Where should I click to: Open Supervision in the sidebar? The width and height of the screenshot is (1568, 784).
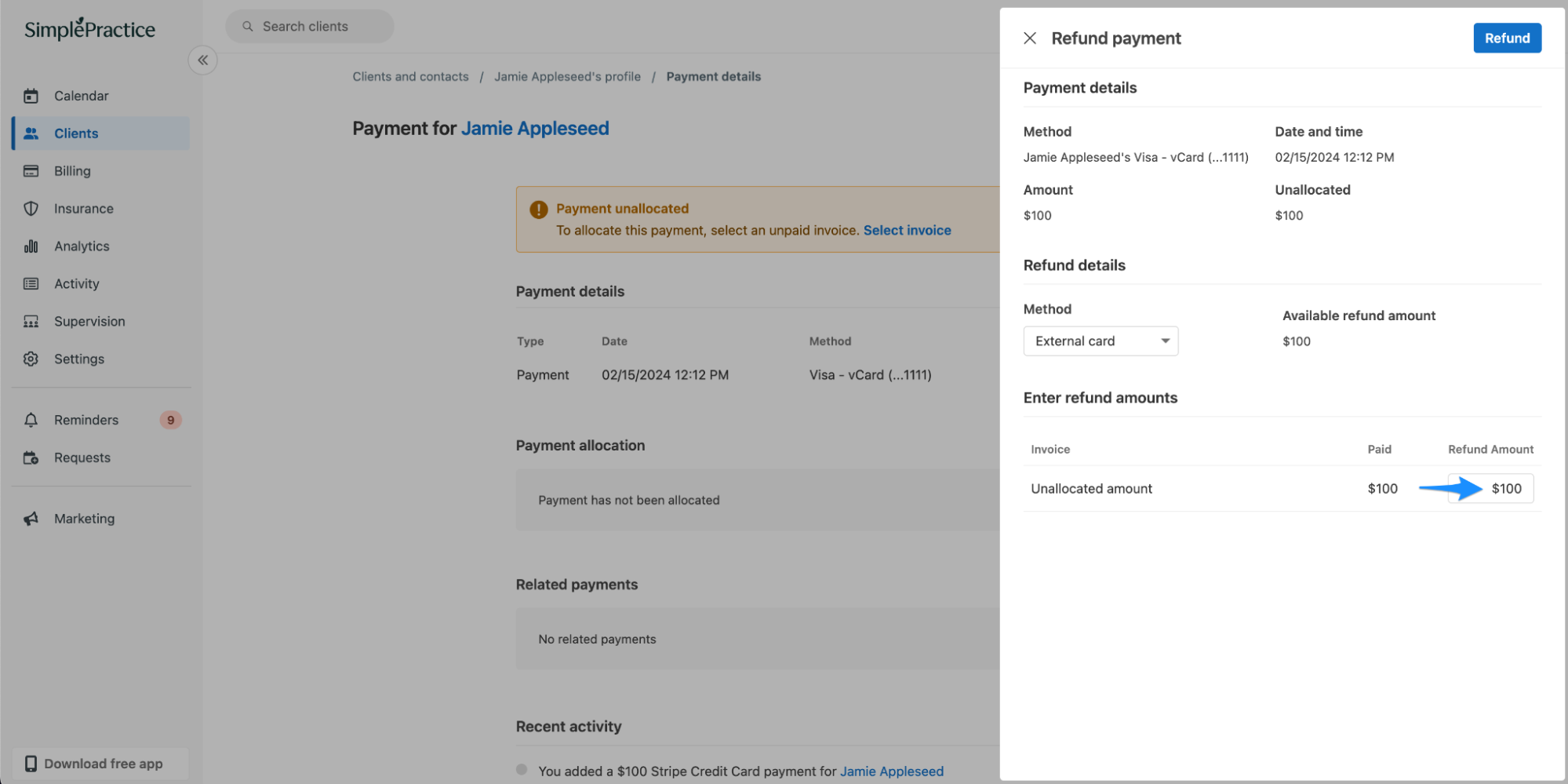(x=100, y=322)
